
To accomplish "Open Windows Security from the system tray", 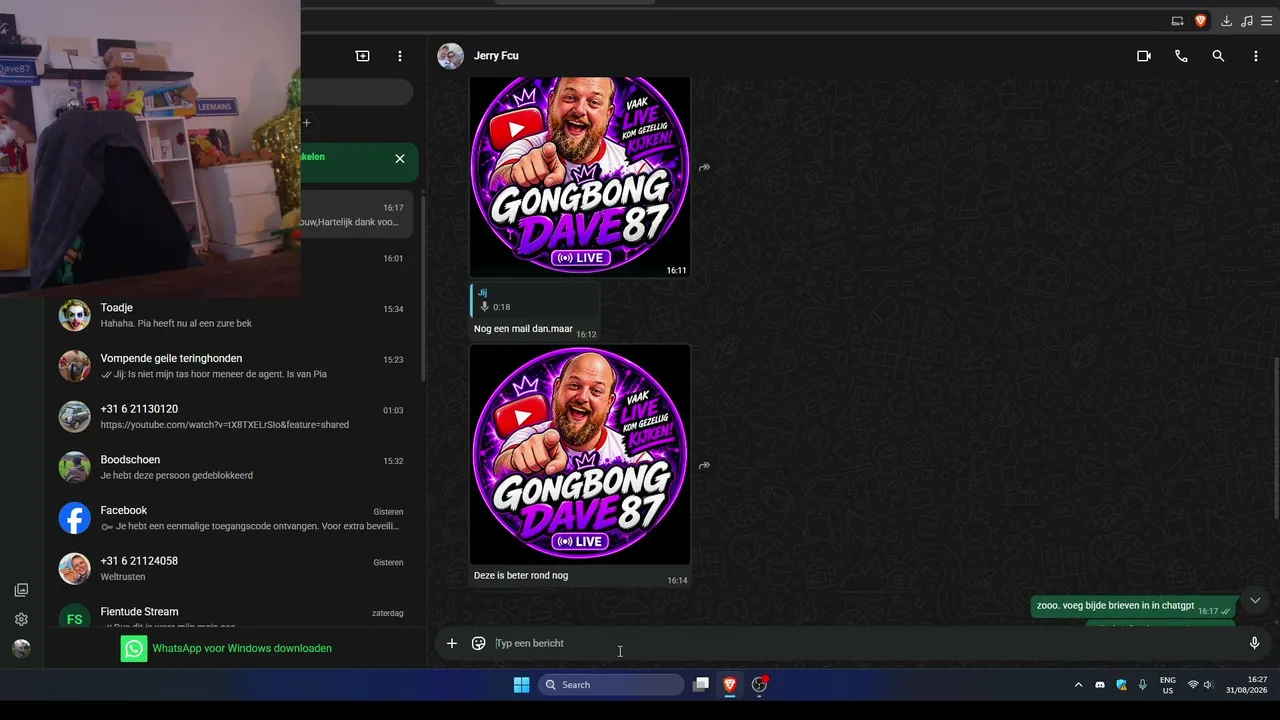I will pos(1121,685).
